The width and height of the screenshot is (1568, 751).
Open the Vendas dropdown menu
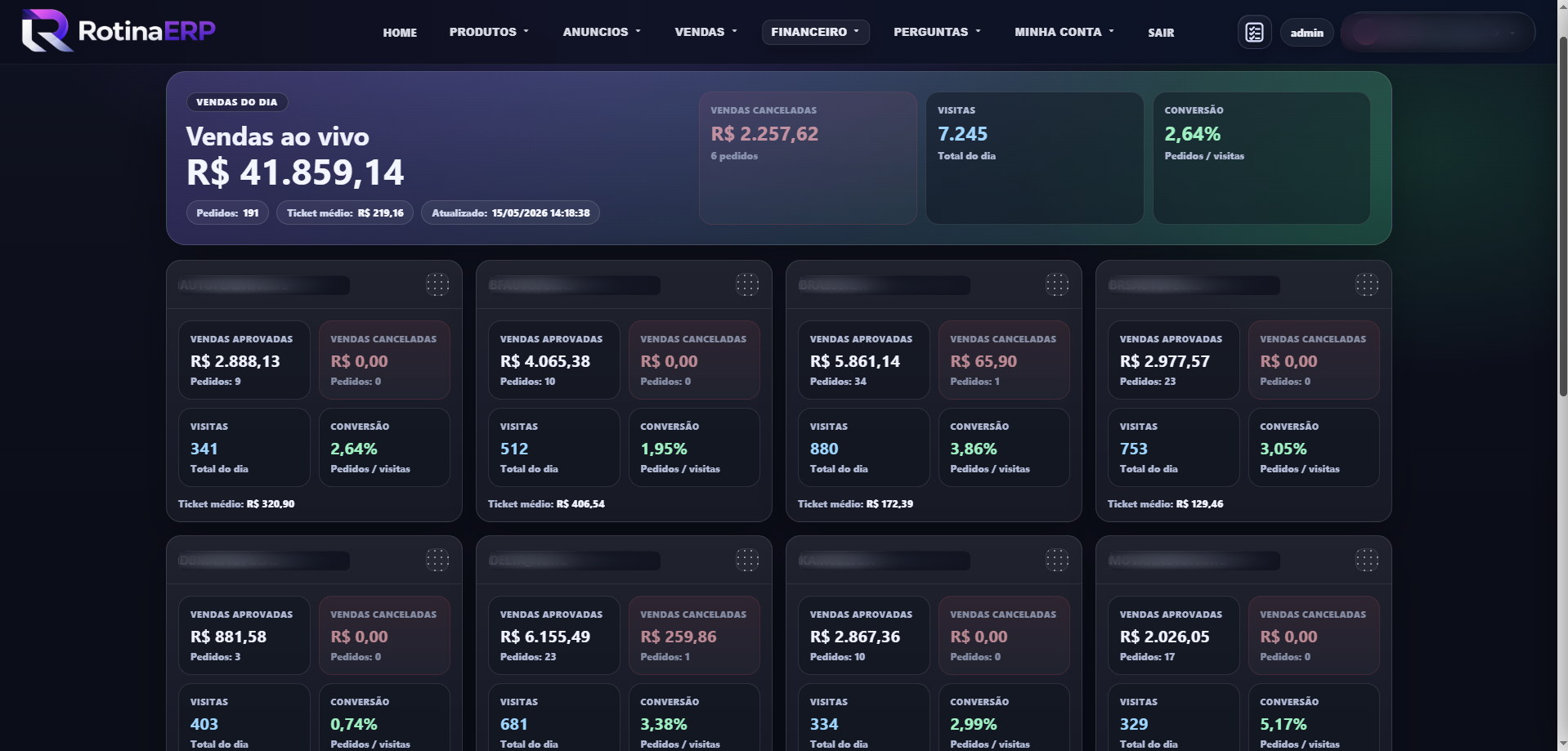[x=706, y=32]
